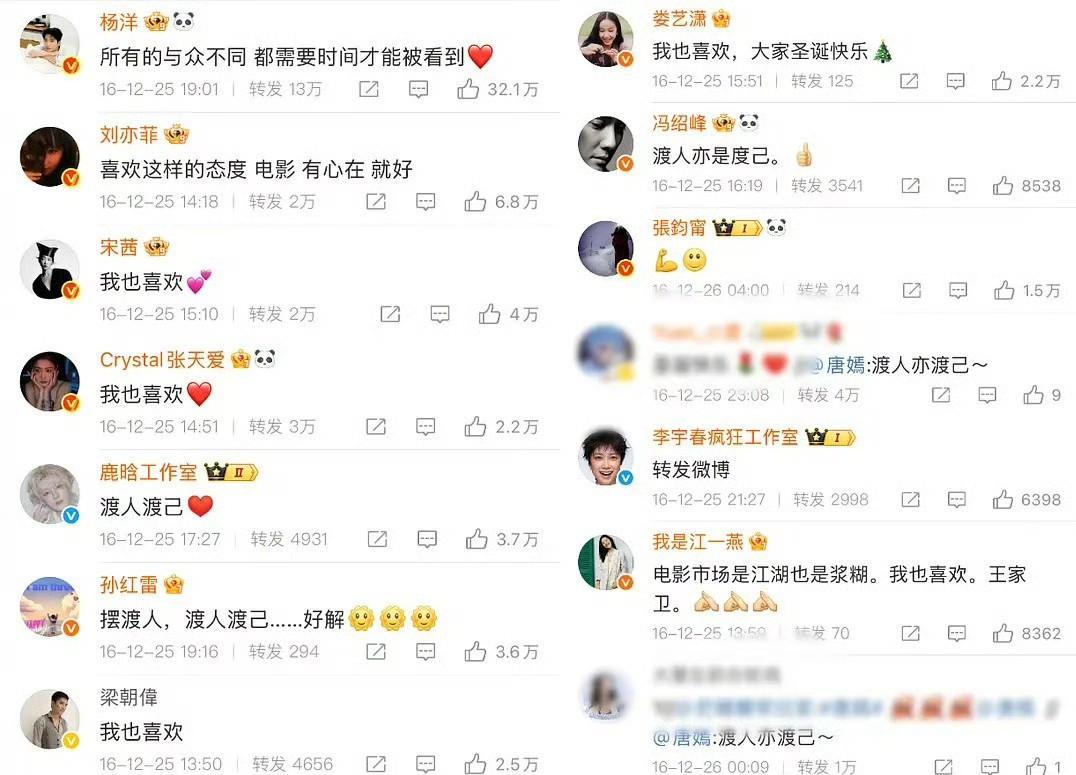Viewport: 1076px width, 775px height.
Task: Like 娄艺潇's Christmas greeting comment
Action: pos(1001,81)
